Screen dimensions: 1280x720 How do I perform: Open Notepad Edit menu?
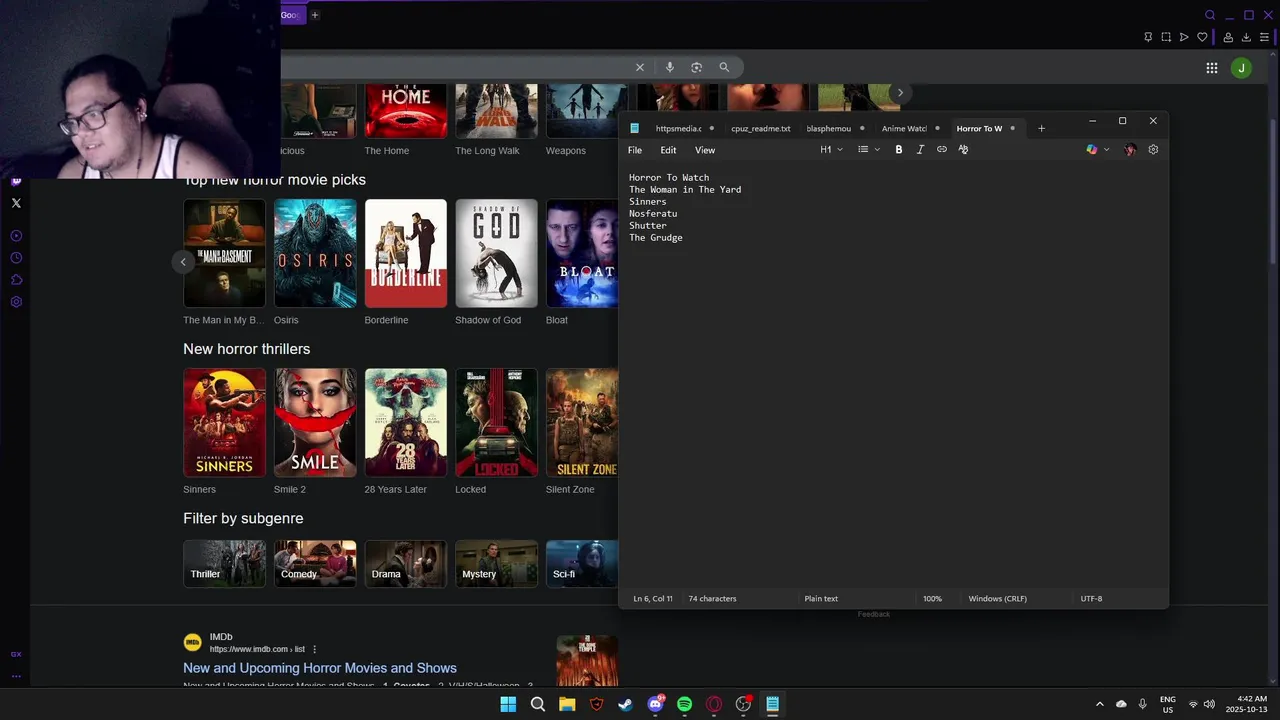(x=668, y=150)
